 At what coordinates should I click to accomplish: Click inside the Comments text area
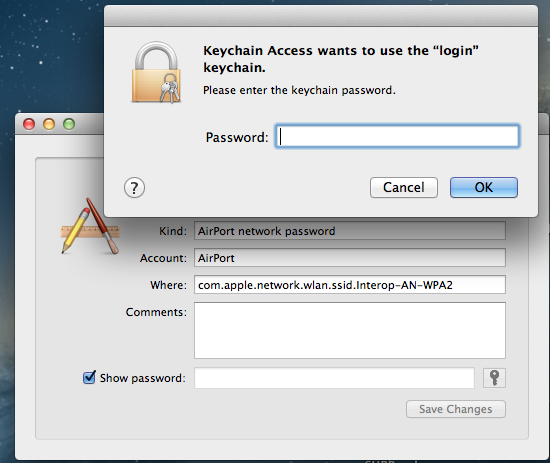pyautogui.click(x=350, y=330)
